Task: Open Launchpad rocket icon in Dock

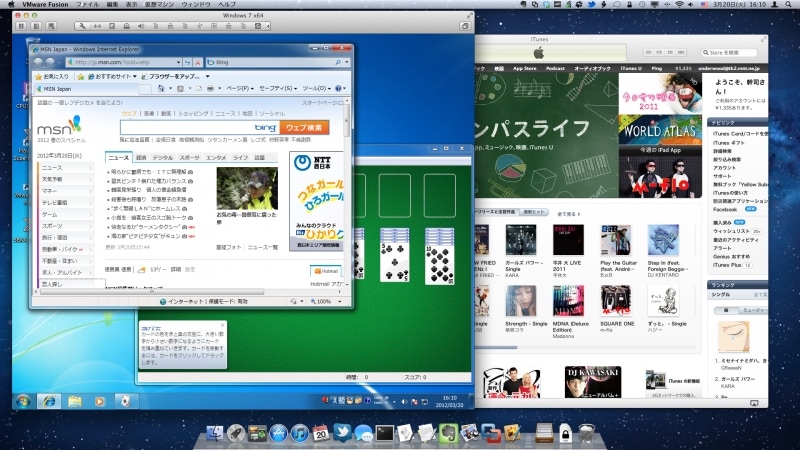Action: click(236, 433)
